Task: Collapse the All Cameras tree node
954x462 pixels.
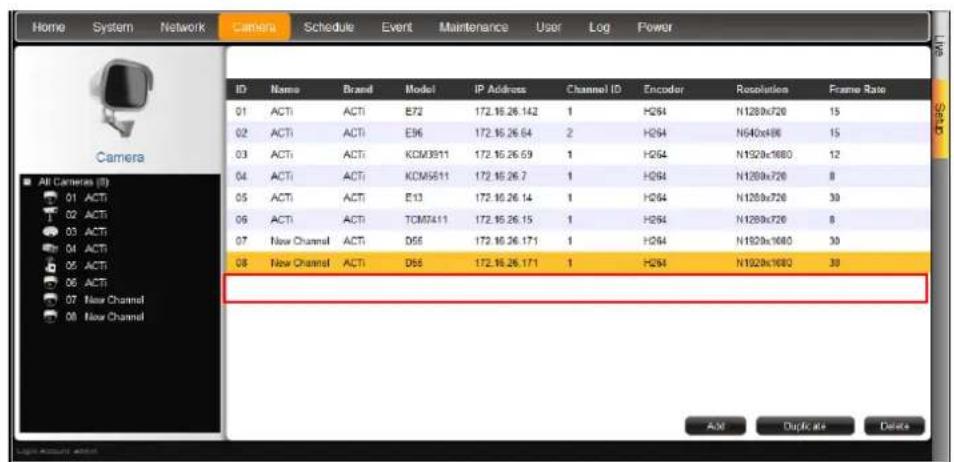Action: click(x=27, y=183)
